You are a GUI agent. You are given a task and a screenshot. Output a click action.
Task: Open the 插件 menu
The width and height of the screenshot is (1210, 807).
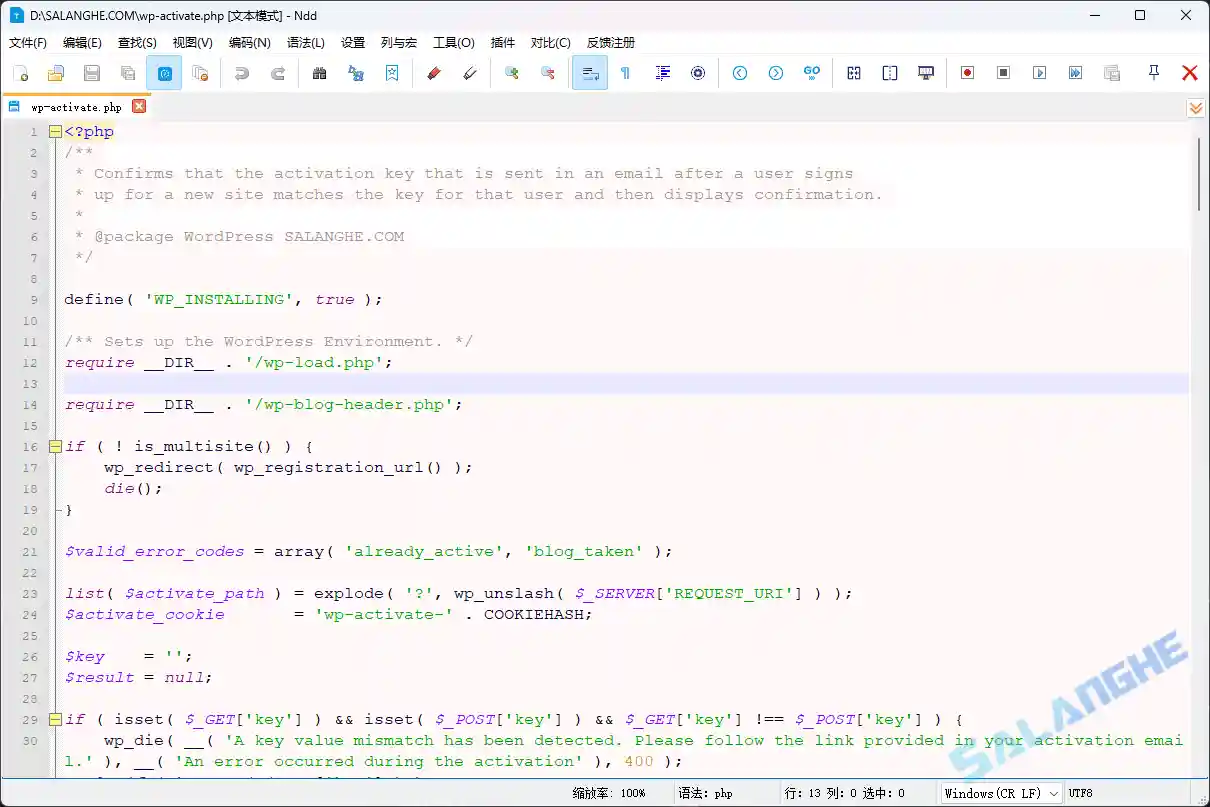pos(503,42)
